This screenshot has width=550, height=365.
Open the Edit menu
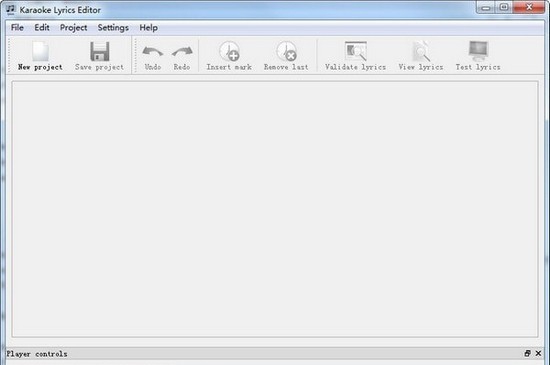click(42, 28)
